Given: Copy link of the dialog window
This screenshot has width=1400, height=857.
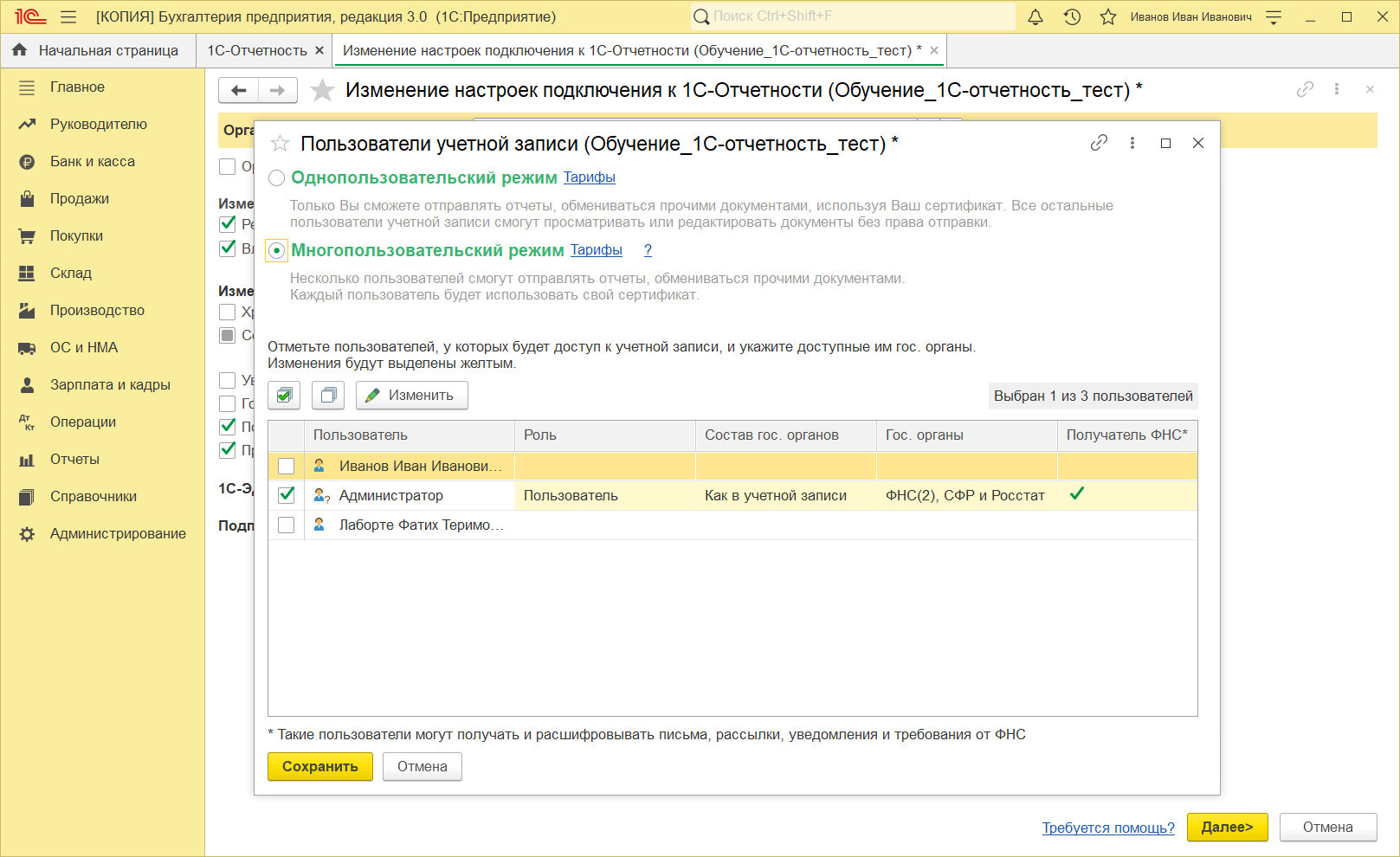Looking at the screenshot, I should click(1099, 143).
